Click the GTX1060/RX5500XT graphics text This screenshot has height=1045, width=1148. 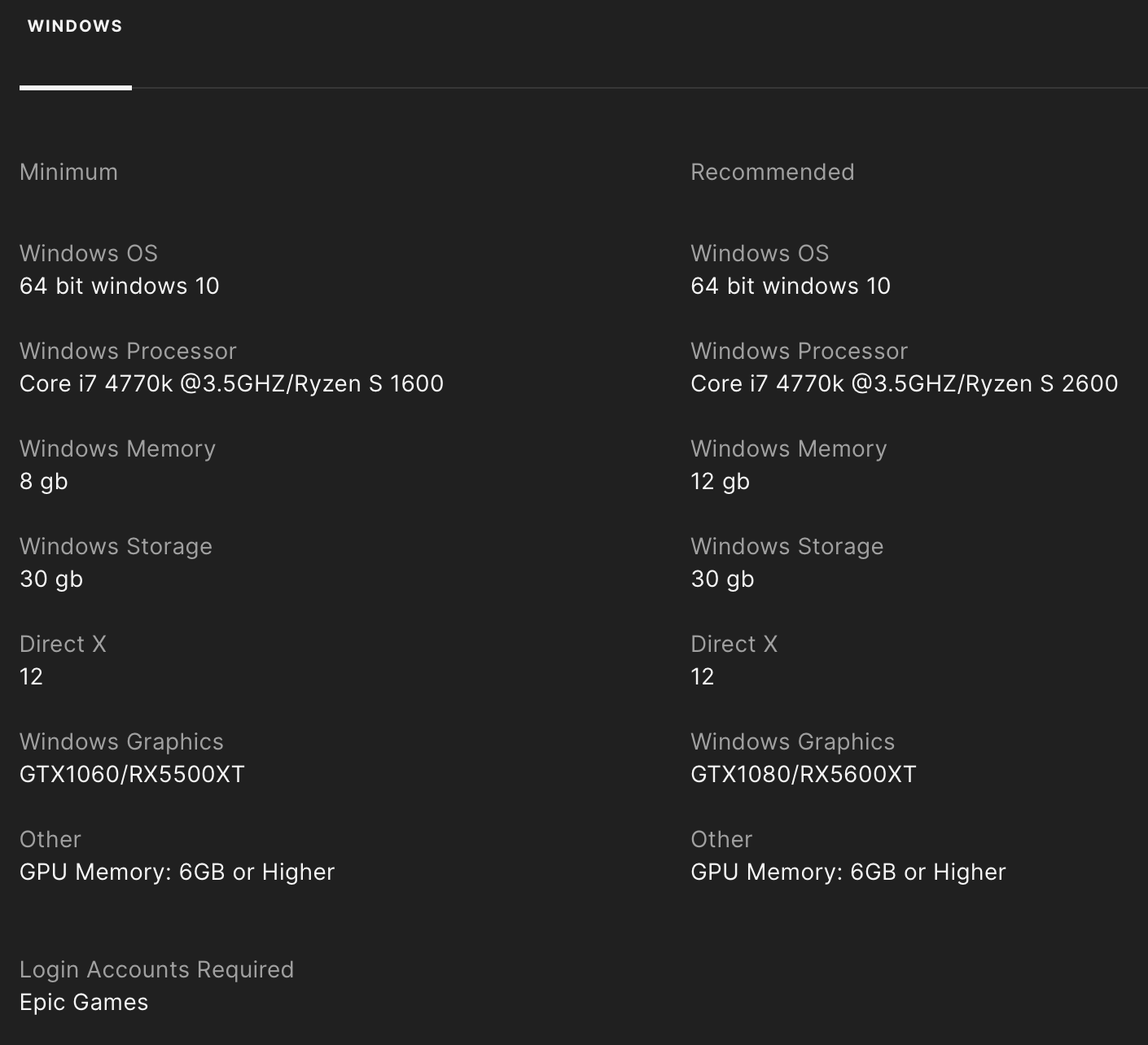132,774
